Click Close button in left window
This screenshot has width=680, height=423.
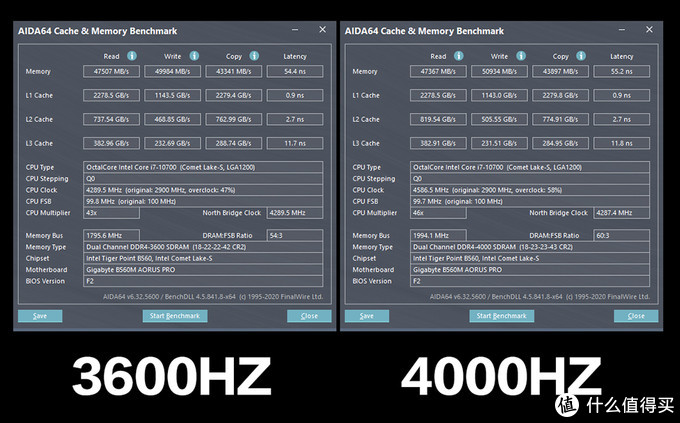(309, 316)
